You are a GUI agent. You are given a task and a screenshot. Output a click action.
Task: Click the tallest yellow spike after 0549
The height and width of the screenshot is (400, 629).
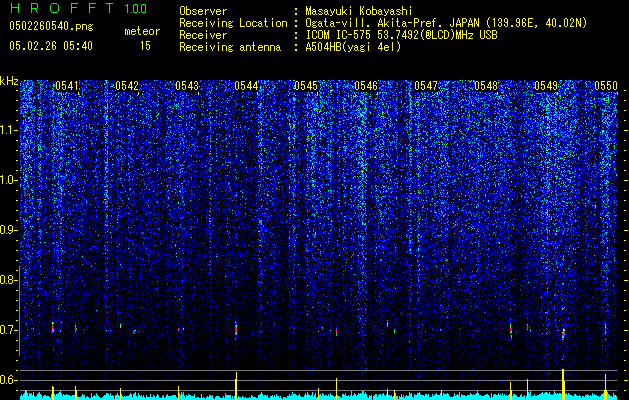click(563, 384)
